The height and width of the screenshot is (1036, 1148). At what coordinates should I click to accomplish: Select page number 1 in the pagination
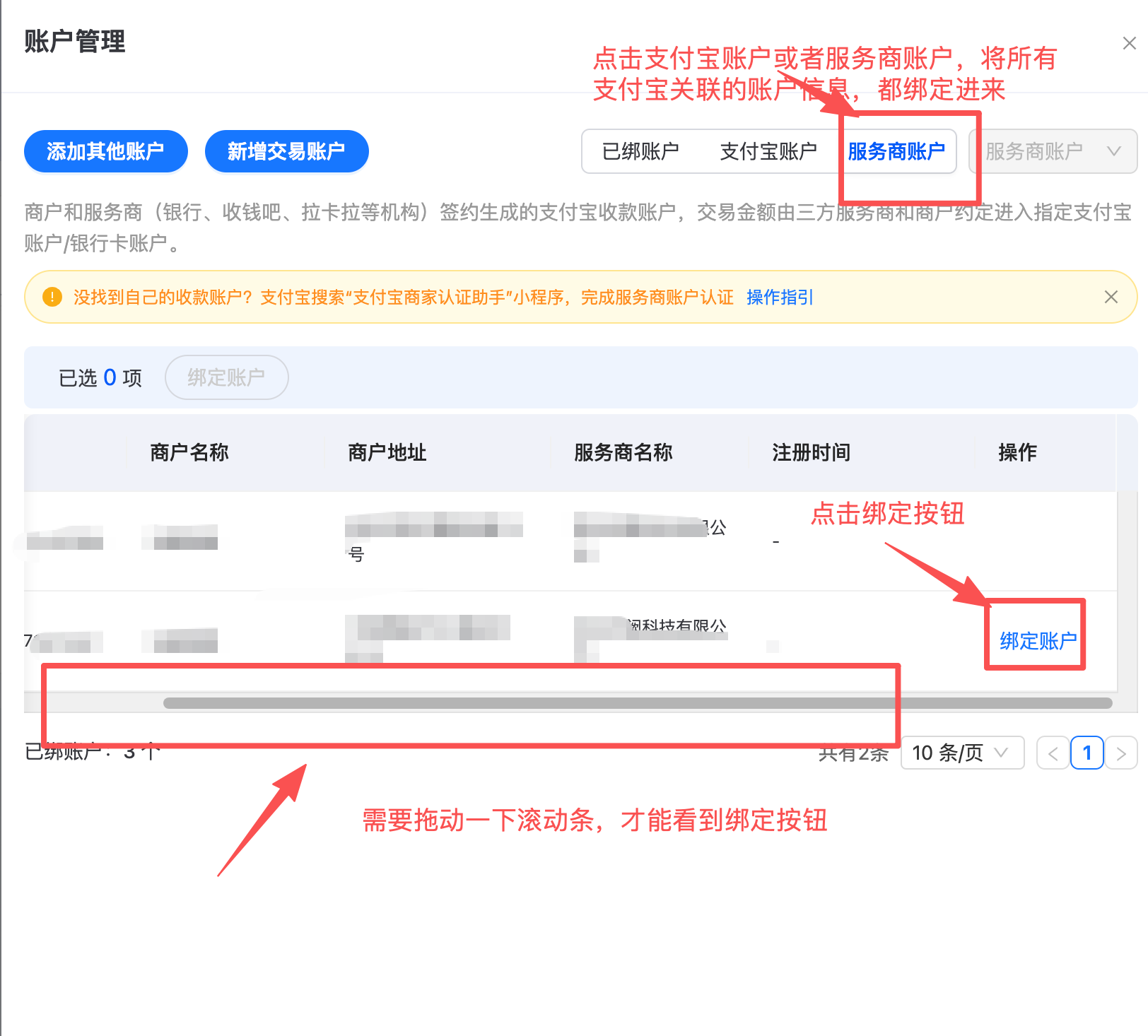click(x=1087, y=753)
